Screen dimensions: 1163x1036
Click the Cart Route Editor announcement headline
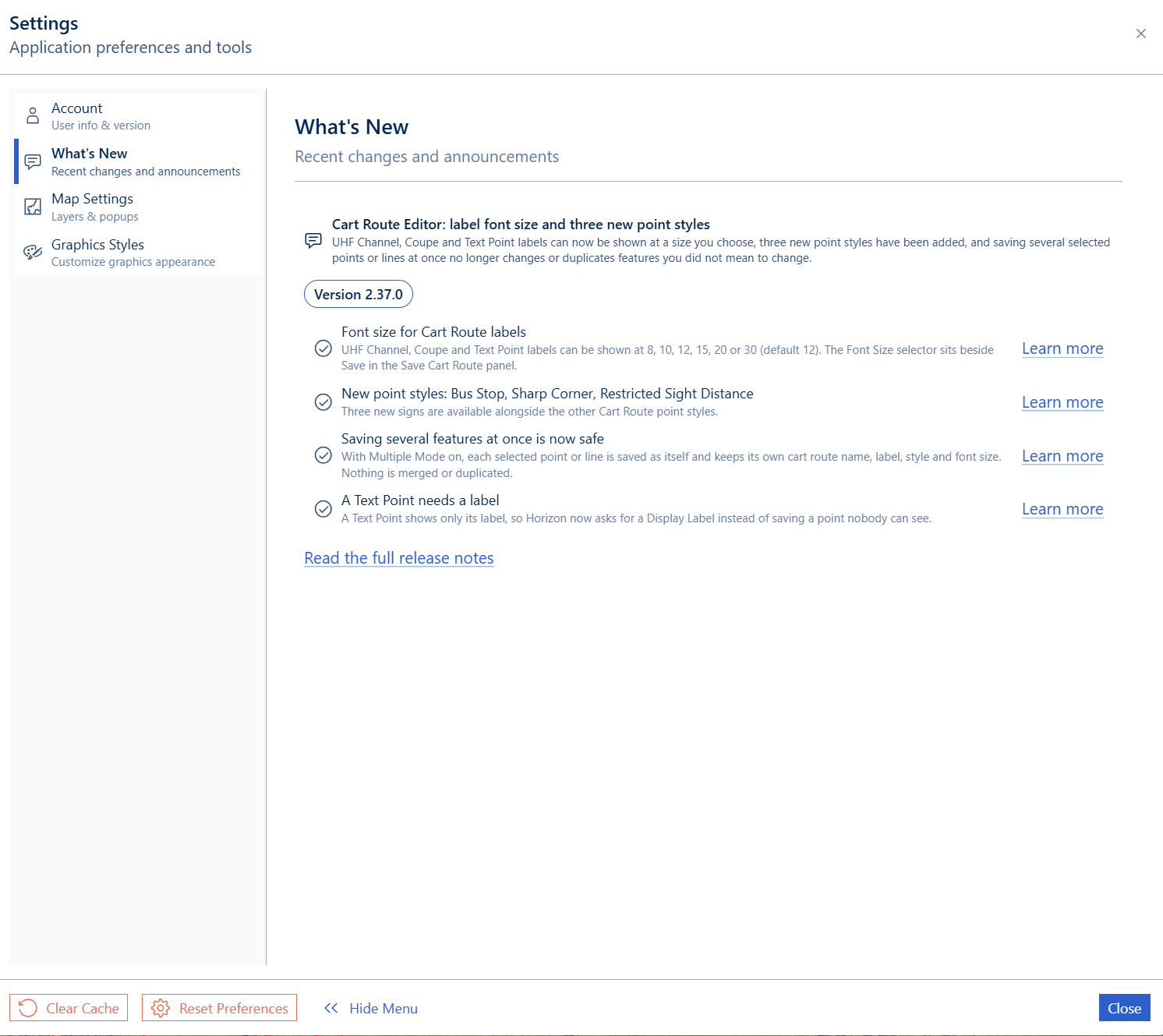click(521, 225)
